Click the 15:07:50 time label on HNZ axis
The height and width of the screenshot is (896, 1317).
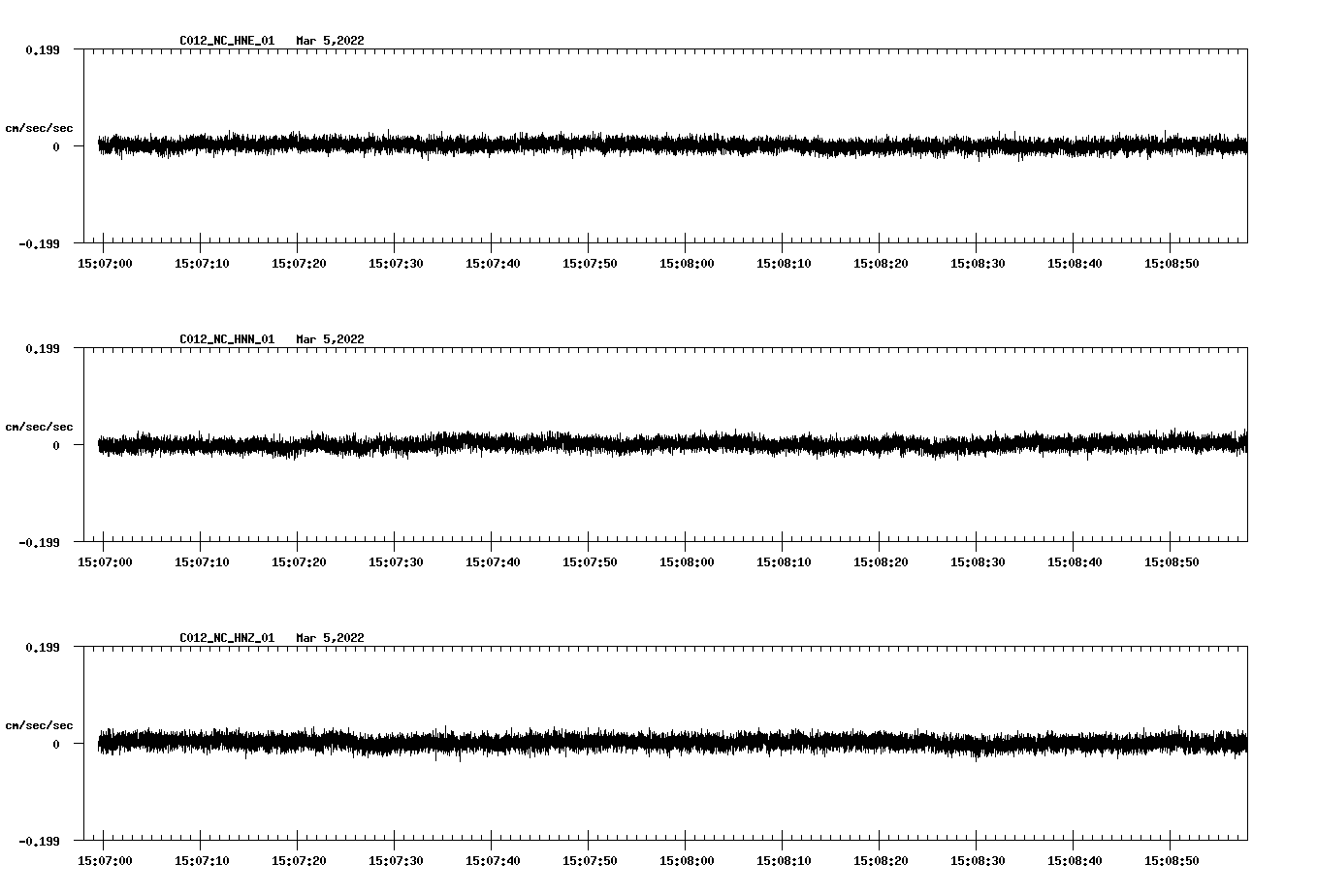[590, 861]
